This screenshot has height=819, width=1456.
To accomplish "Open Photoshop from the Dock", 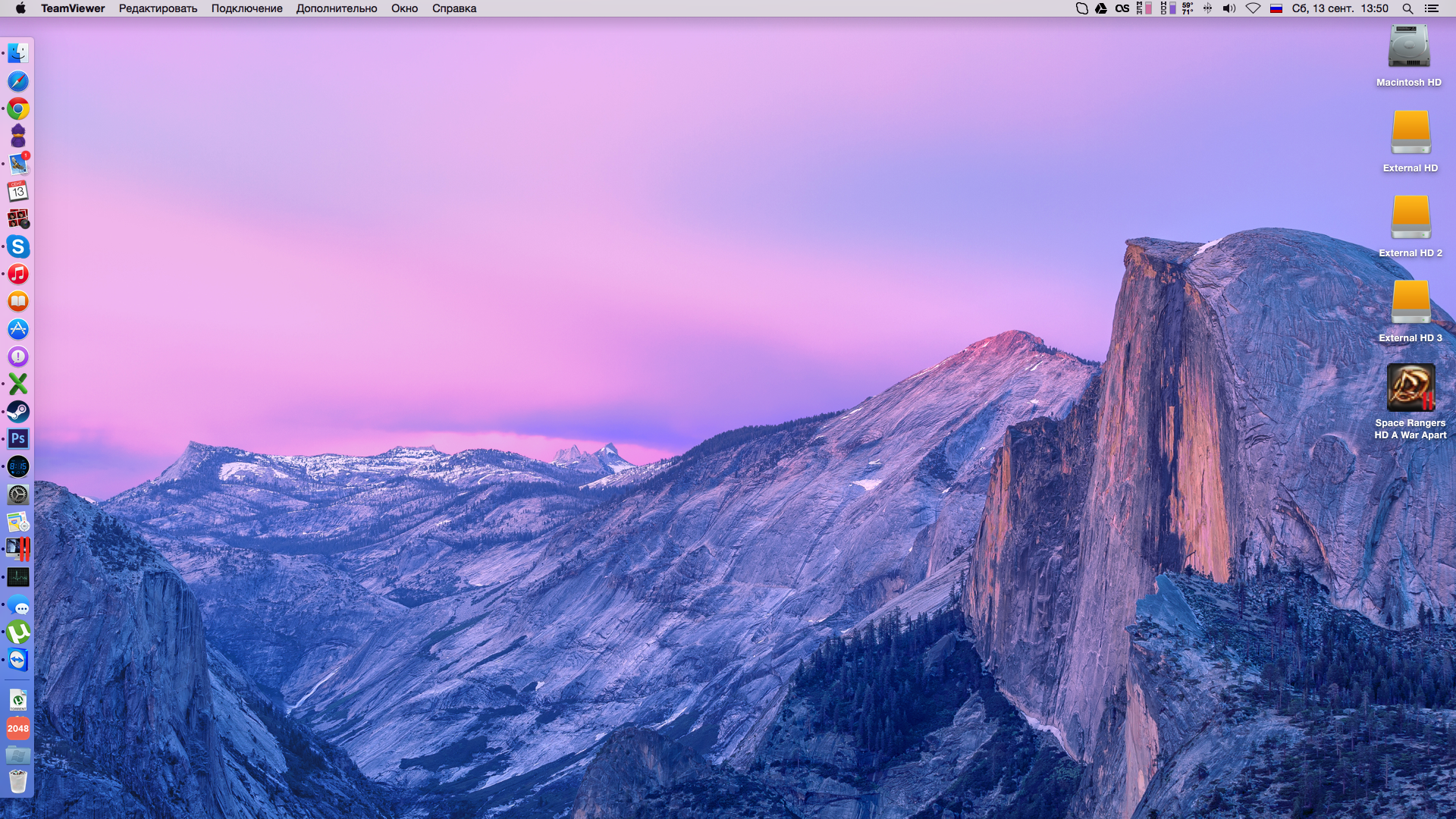I will (x=18, y=438).
